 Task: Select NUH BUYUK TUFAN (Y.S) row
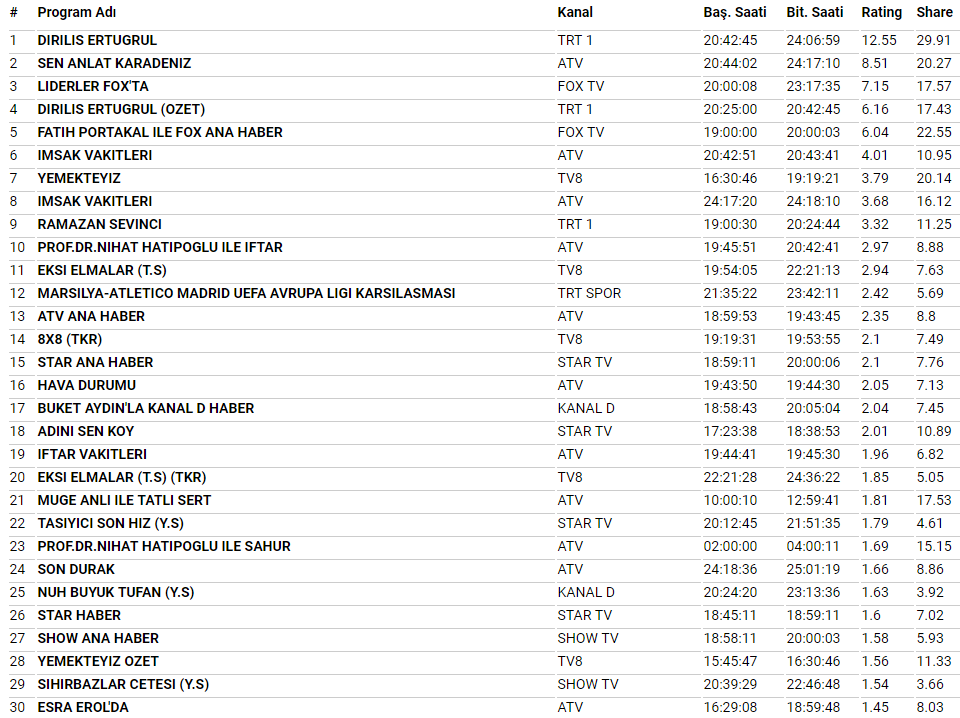(116, 592)
